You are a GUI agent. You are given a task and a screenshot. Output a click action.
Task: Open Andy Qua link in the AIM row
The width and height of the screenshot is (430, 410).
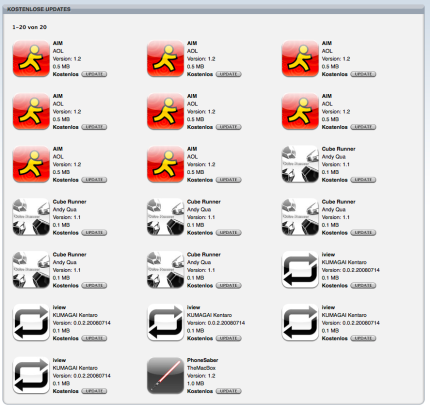[333, 157]
